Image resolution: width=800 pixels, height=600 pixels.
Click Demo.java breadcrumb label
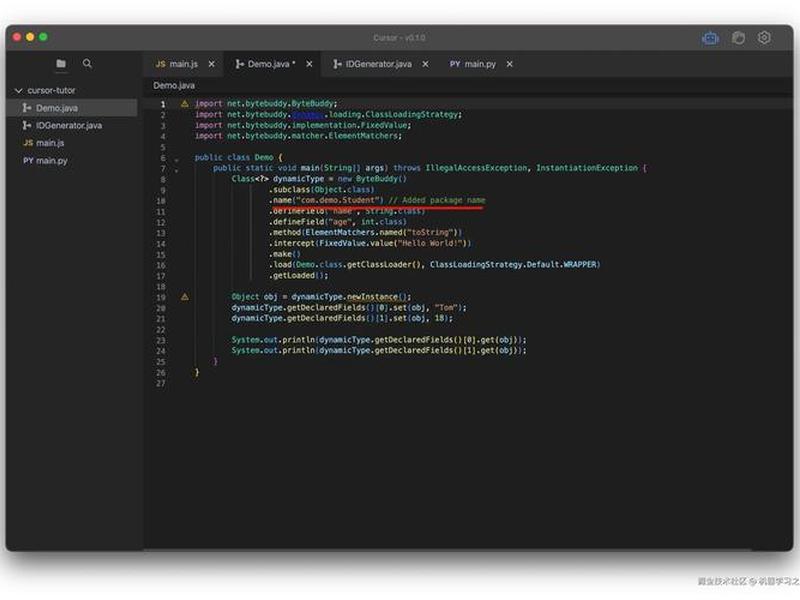174,85
